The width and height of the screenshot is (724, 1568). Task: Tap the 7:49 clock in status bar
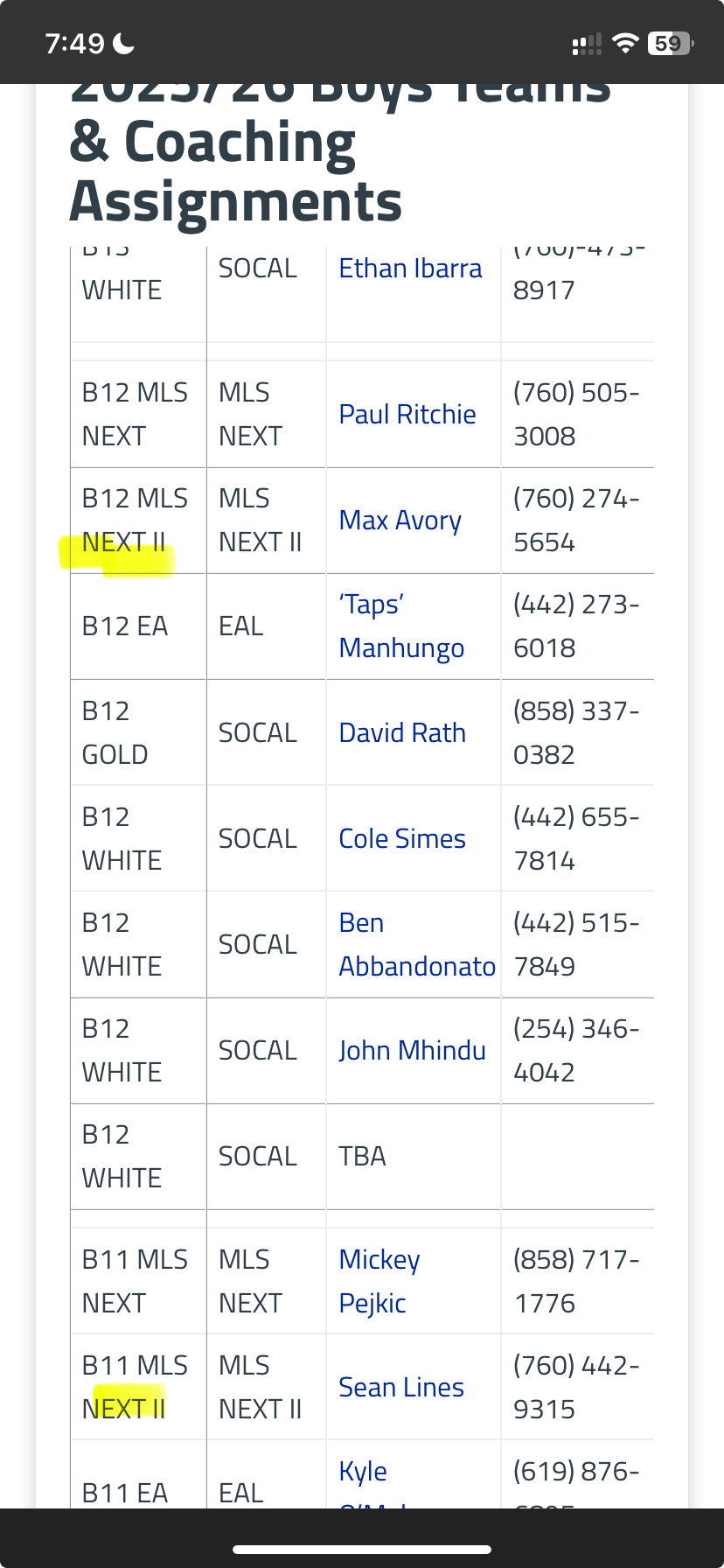coord(74,43)
